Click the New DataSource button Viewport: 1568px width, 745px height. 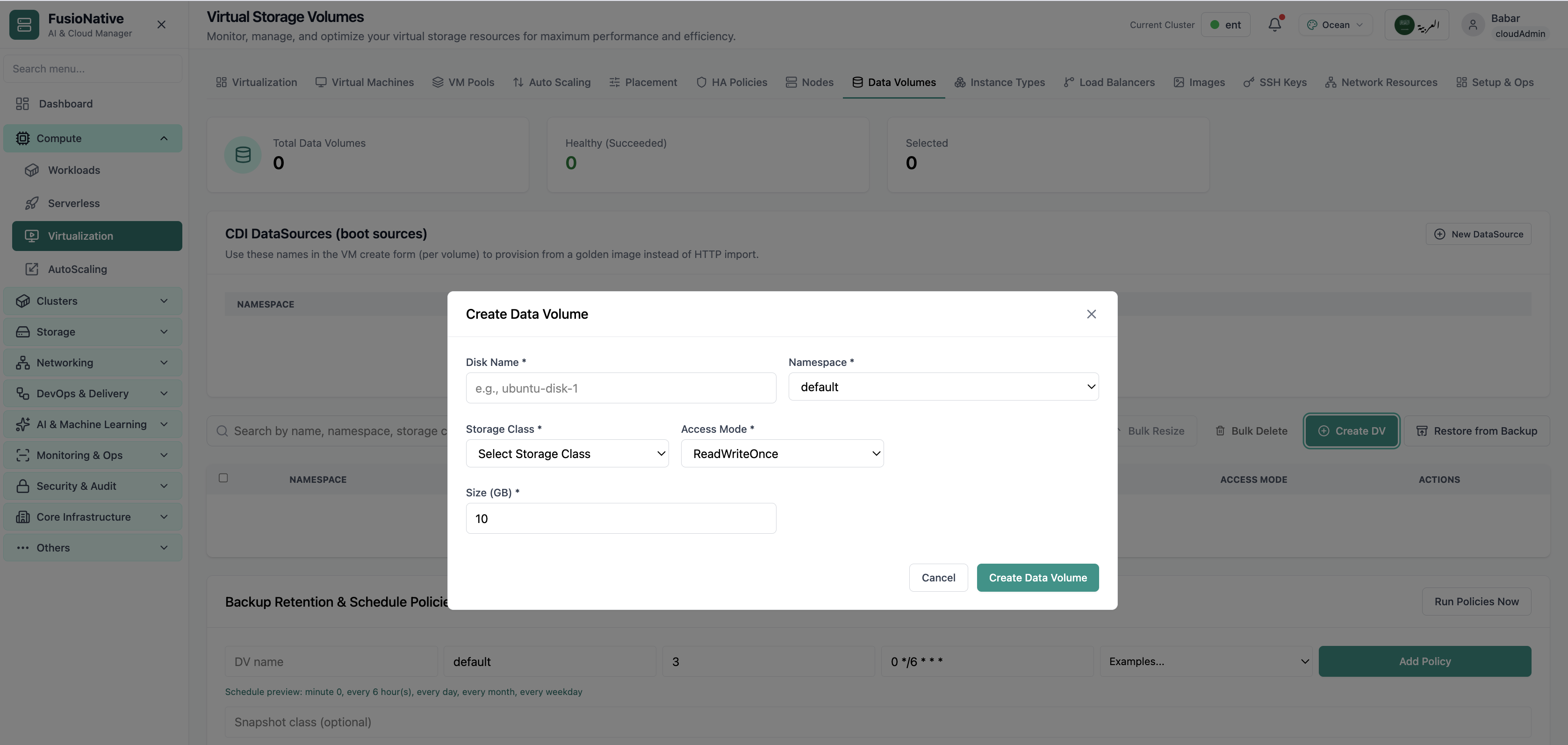click(x=1478, y=234)
